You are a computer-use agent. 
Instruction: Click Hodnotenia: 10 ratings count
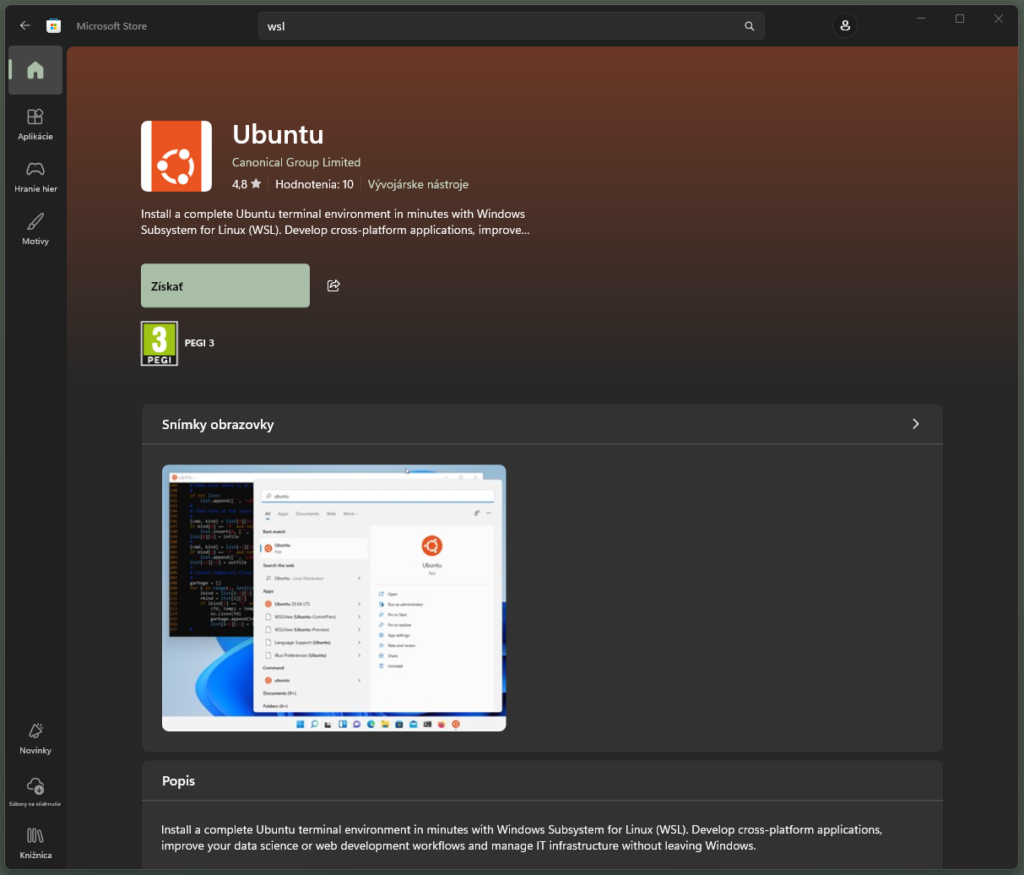[x=314, y=184]
